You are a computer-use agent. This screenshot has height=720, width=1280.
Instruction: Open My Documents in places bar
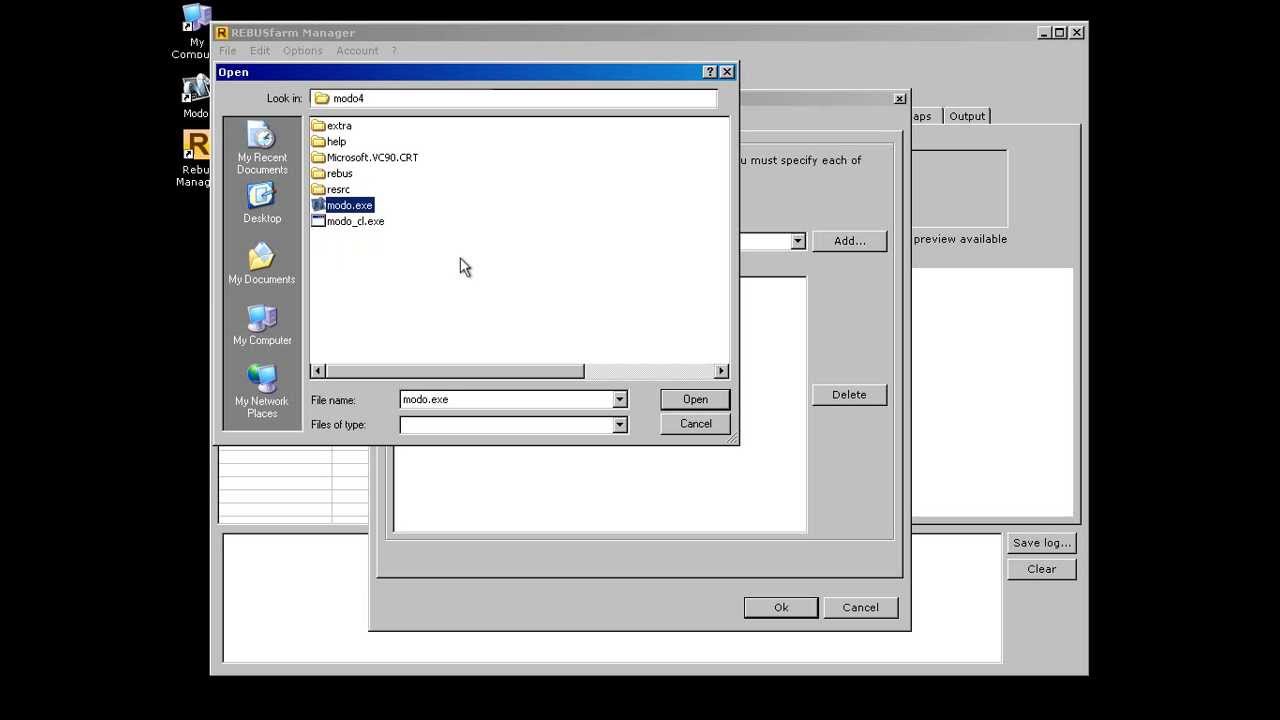pos(262,264)
